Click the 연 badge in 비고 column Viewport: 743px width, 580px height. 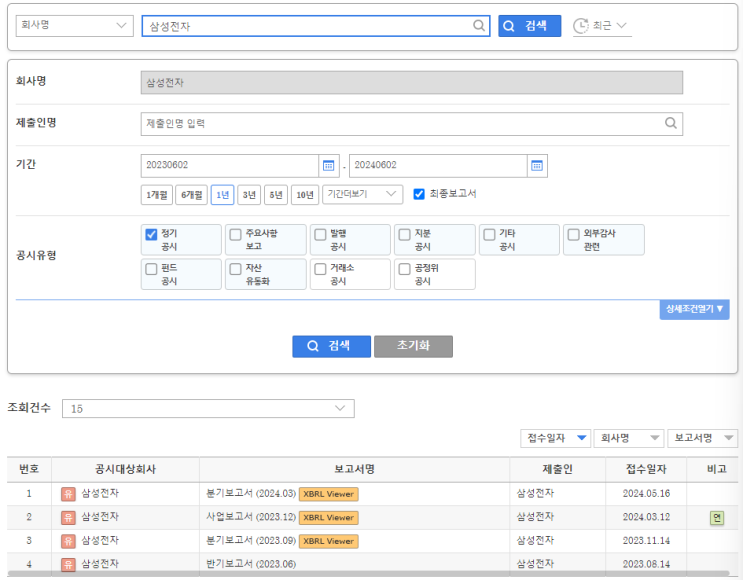(716, 517)
